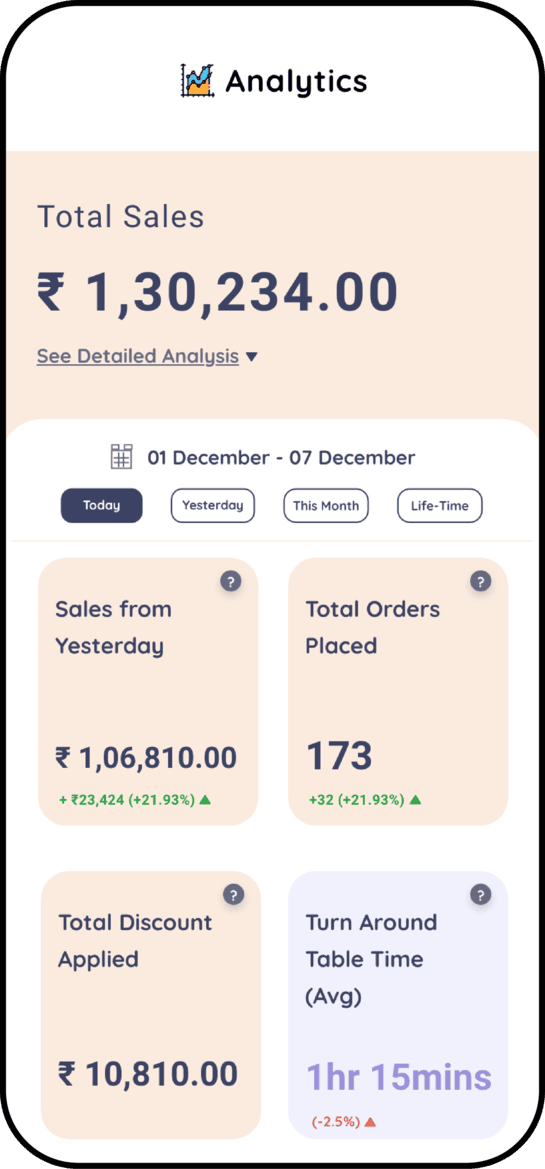Open the Total Orders Placed card
Viewport: 545px width, 1169px height.
pyautogui.click(x=398, y=691)
